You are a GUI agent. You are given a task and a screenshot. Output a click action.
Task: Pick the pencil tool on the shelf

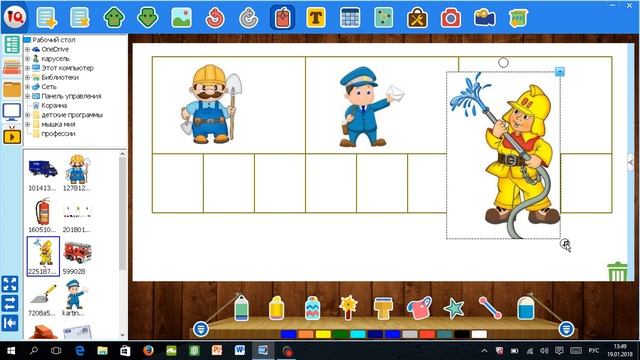pyautogui.click(x=241, y=308)
